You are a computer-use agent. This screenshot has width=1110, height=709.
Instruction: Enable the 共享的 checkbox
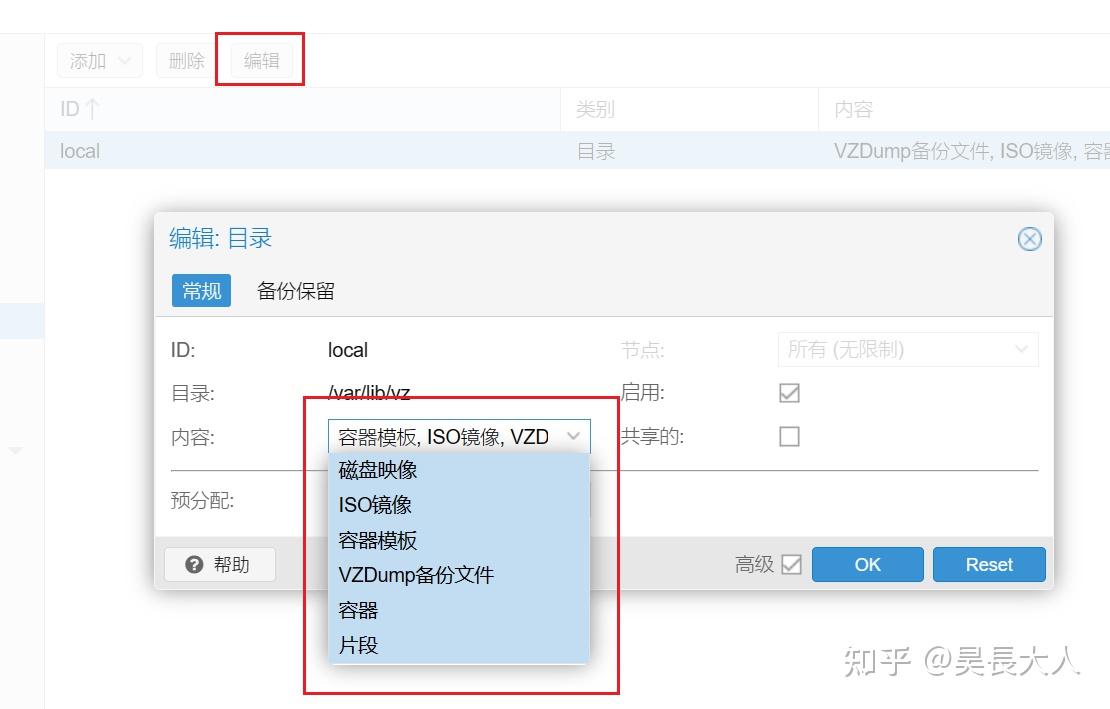(x=788, y=436)
